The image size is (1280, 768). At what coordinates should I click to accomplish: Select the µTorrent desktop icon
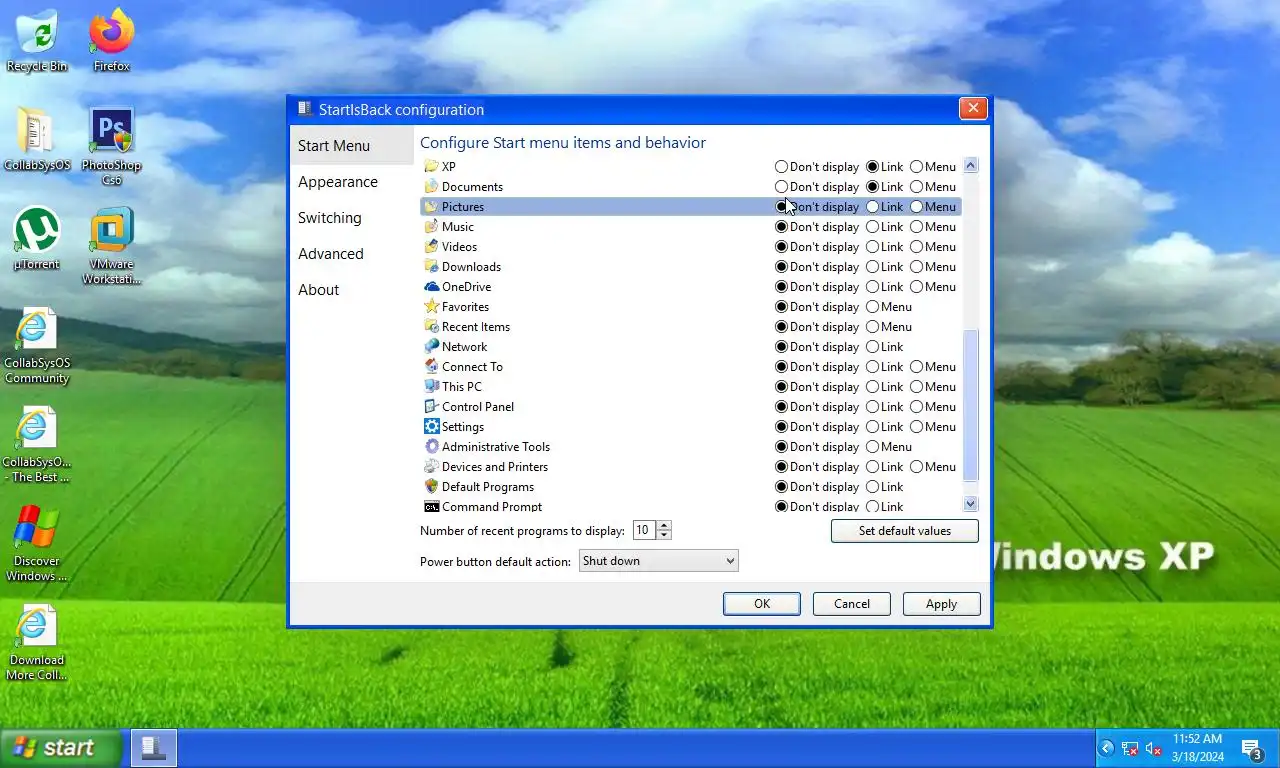[37, 240]
